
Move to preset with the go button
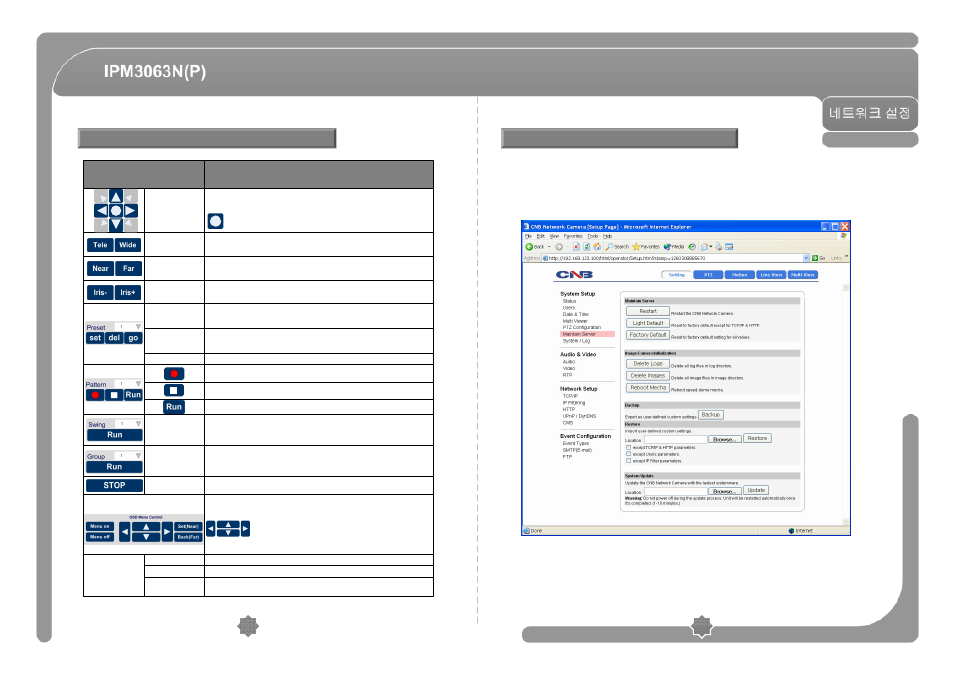point(133,338)
